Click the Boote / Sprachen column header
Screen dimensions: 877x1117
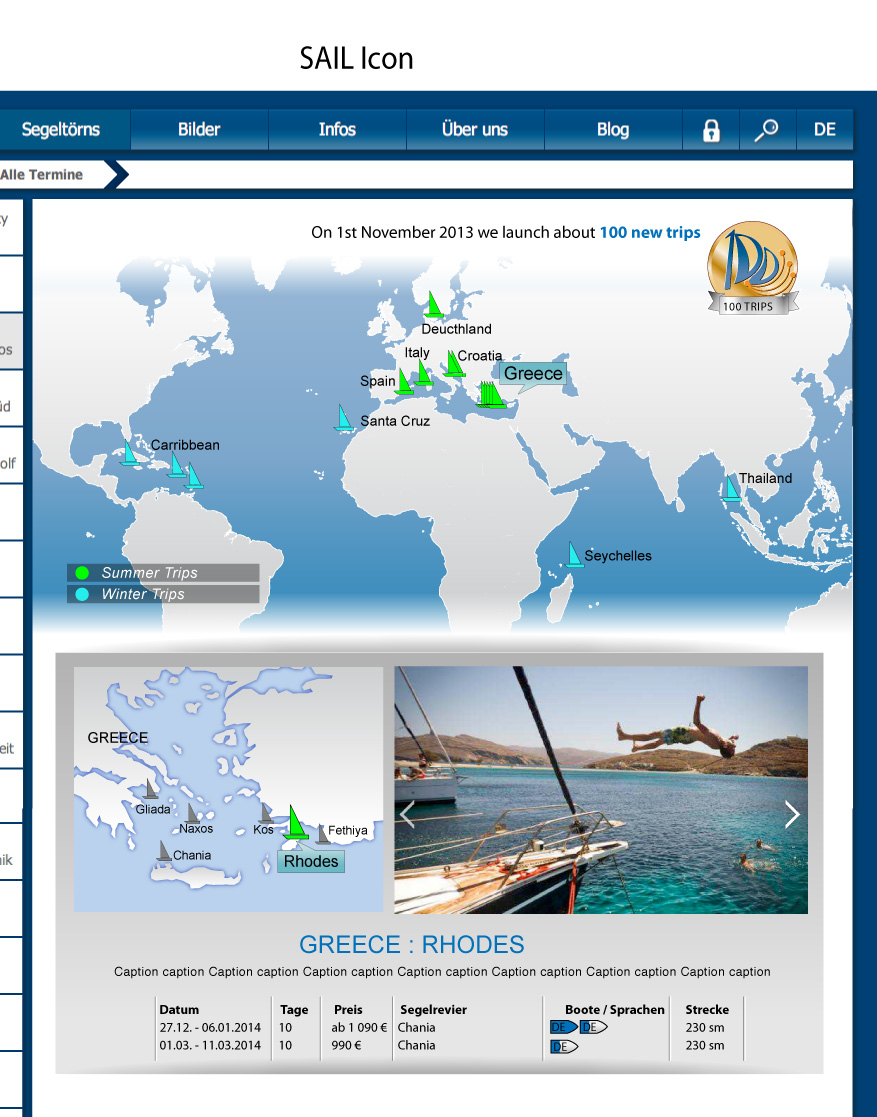[615, 1009]
